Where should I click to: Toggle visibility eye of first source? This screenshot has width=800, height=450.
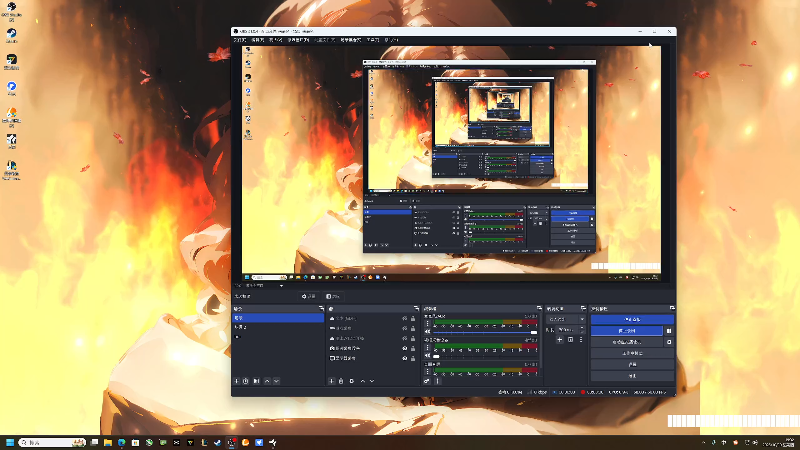tap(405, 318)
